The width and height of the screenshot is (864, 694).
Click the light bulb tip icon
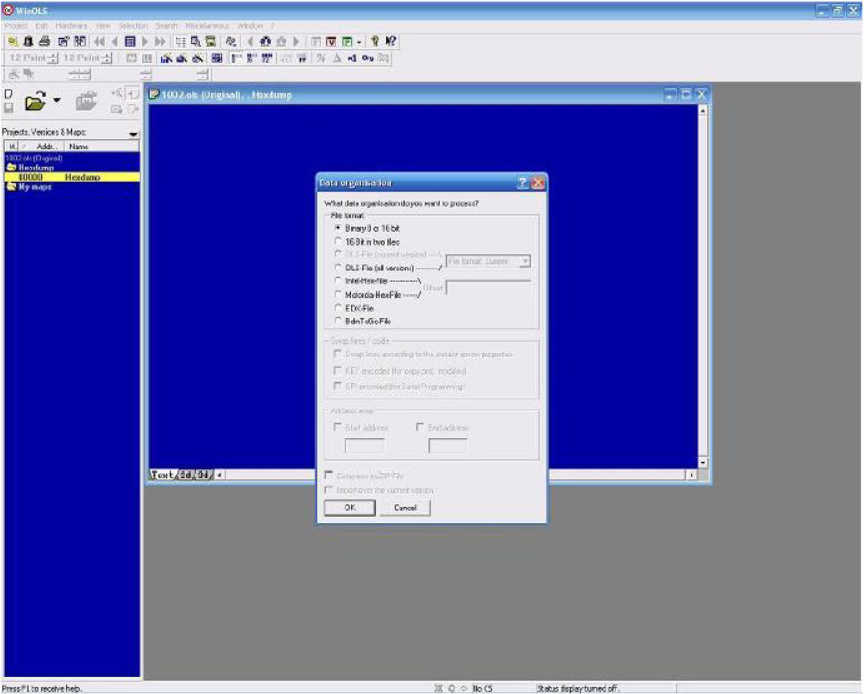(375, 41)
